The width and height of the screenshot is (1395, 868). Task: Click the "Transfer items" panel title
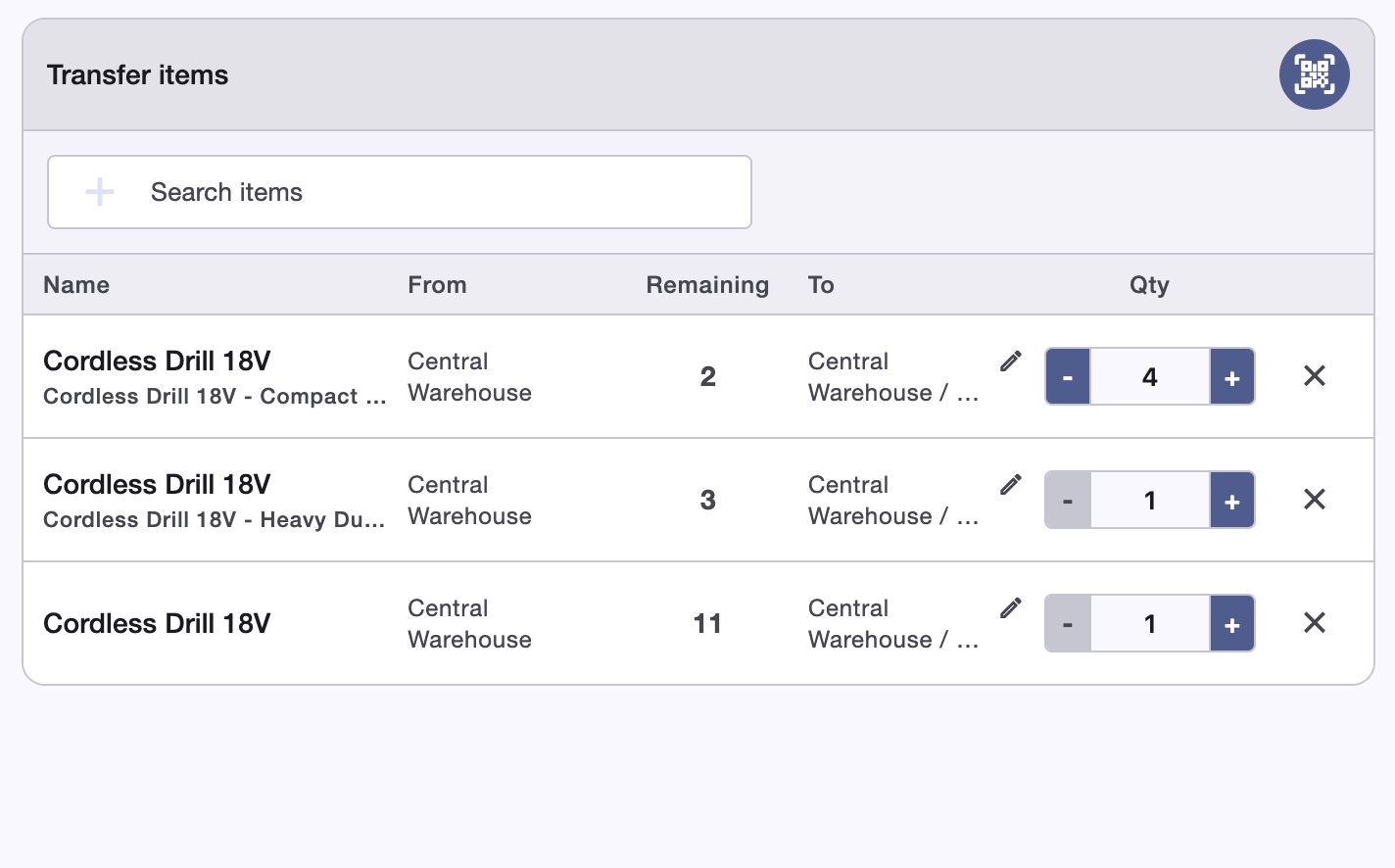[137, 75]
